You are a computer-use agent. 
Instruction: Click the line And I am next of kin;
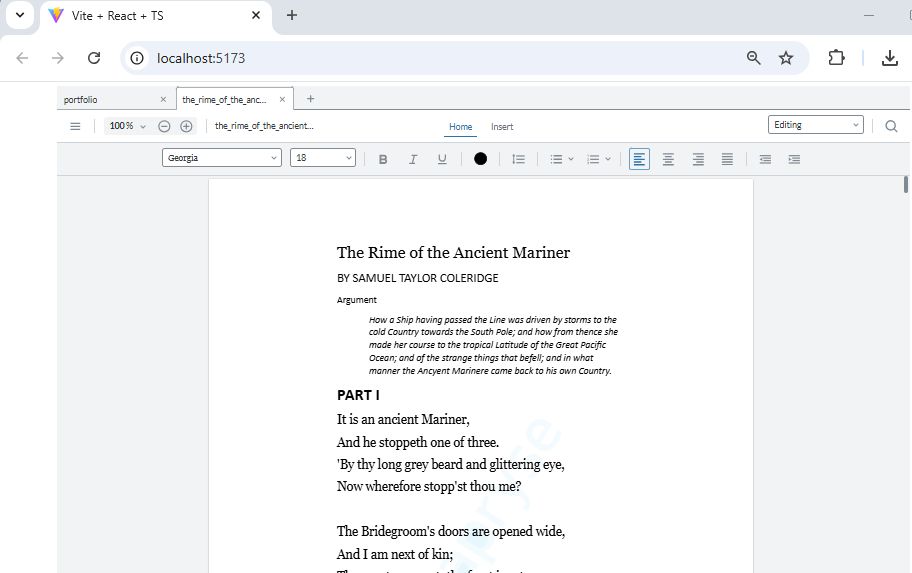point(394,554)
